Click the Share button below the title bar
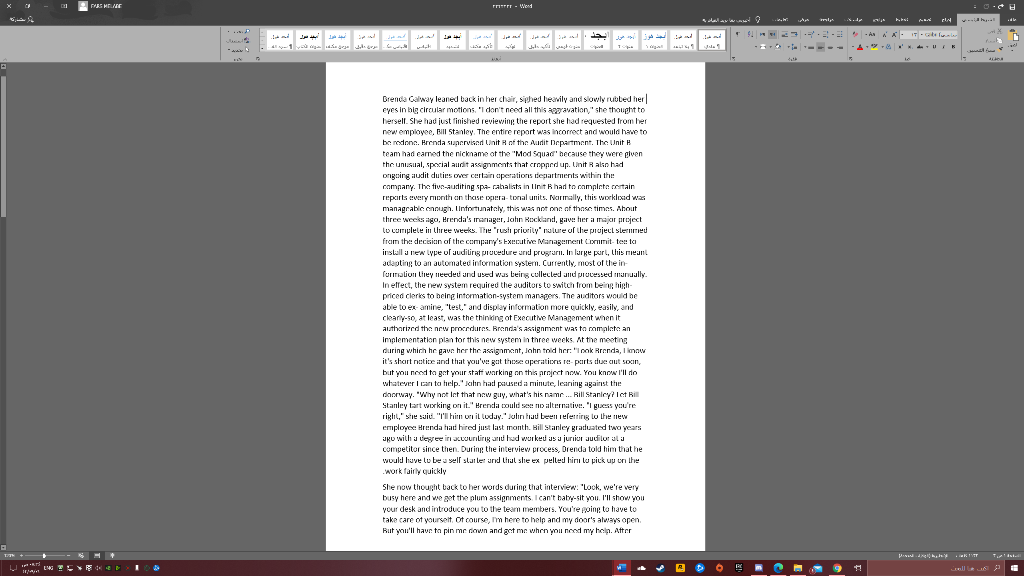 [22, 20]
